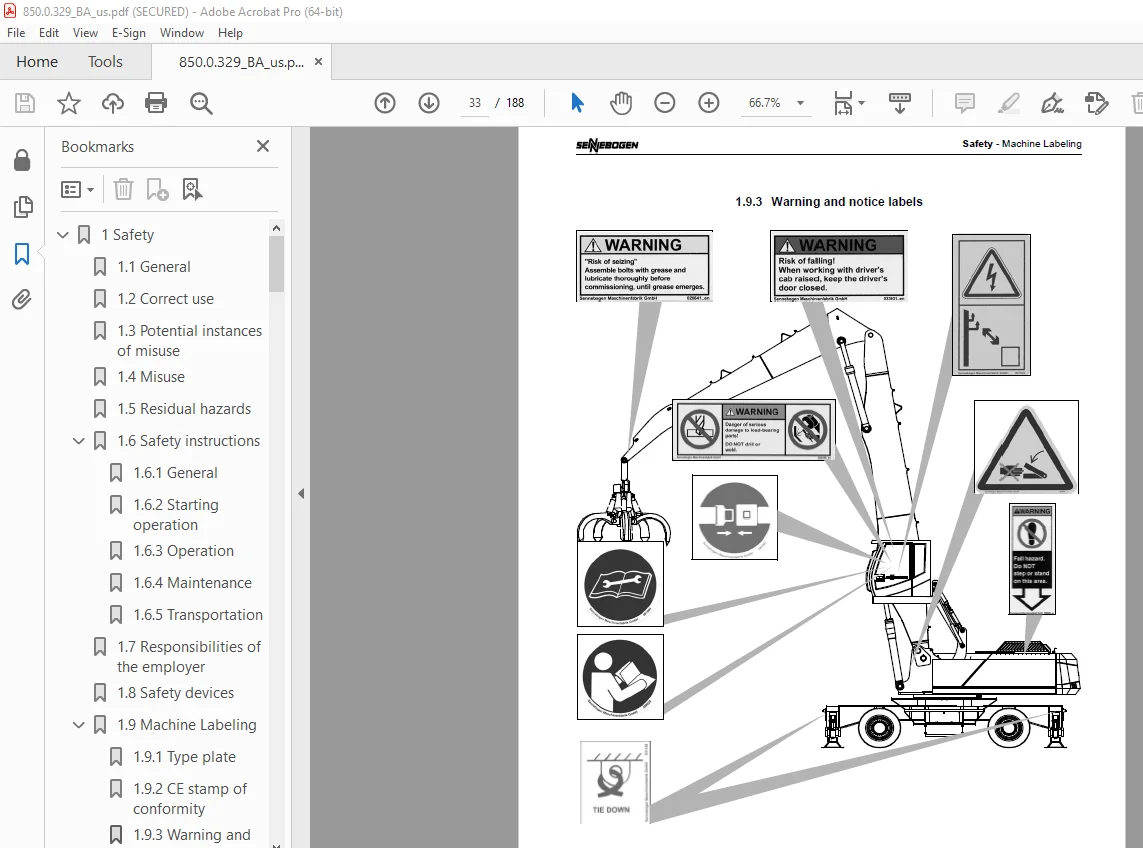Open zoom level dropdown arrow
Image resolution: width=1143 pixels, height=848 pixels.
tap(800, 103)
